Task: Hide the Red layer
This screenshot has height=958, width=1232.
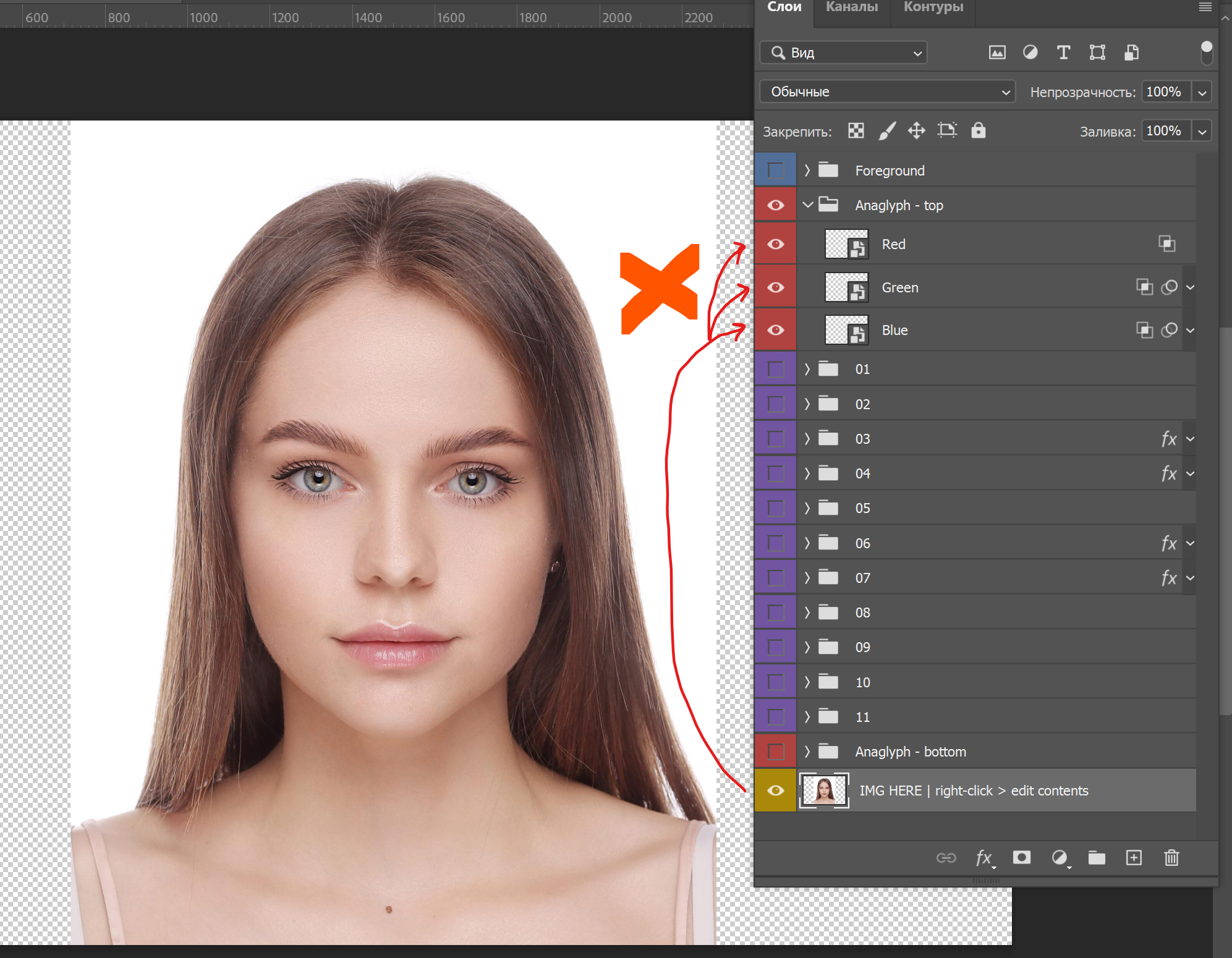Action: (775, 244)
